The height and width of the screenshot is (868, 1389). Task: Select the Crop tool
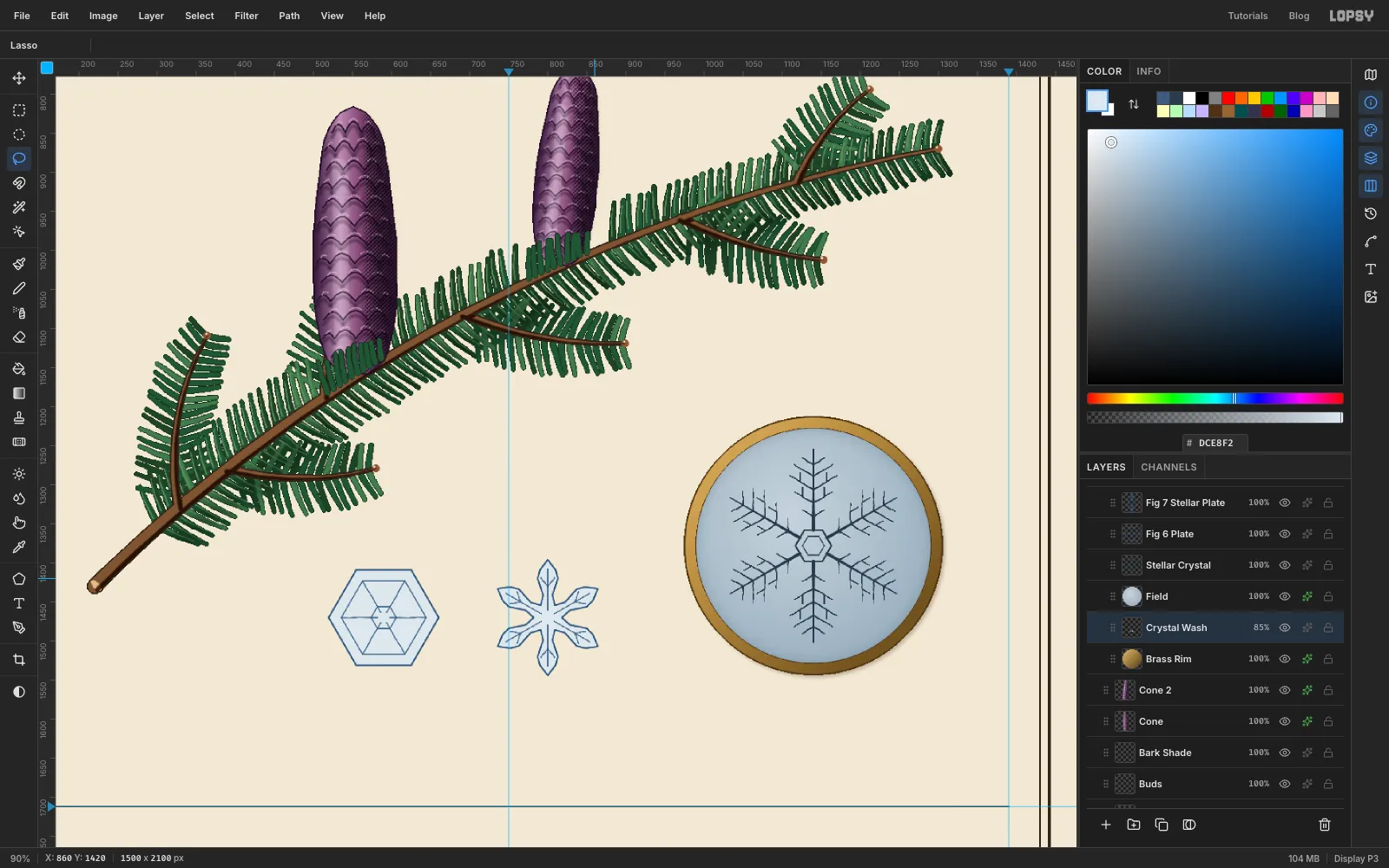click(x=19, y=660)
